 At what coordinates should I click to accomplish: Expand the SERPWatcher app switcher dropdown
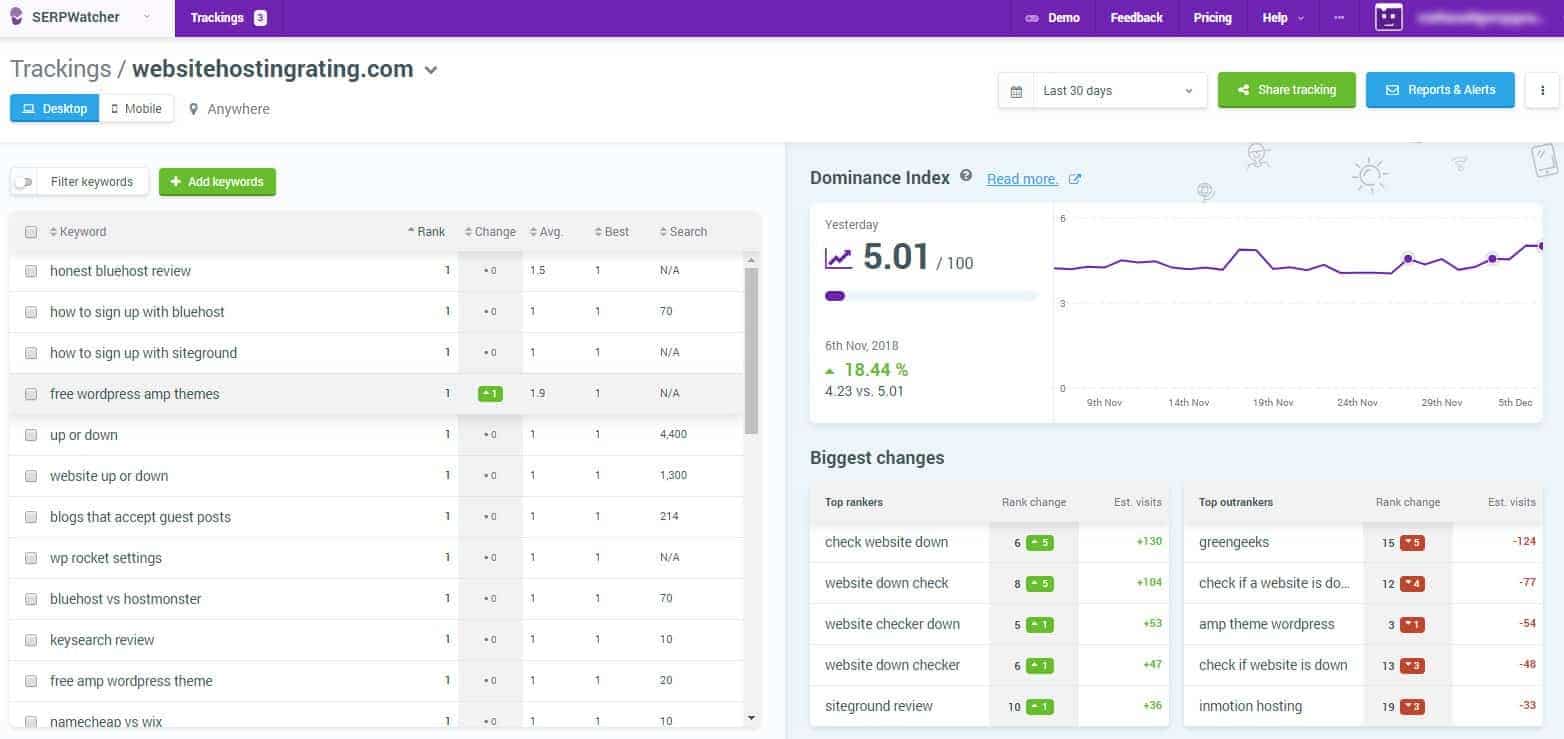pos(147,17)
